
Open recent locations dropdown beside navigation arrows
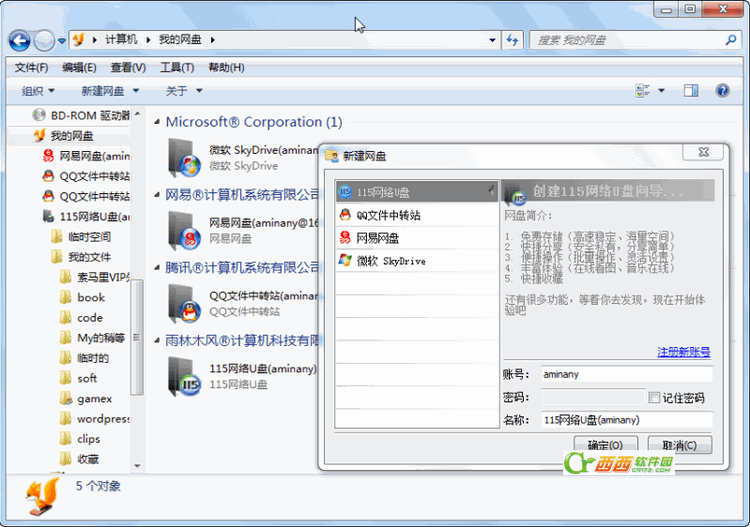(x=62, y=41)
